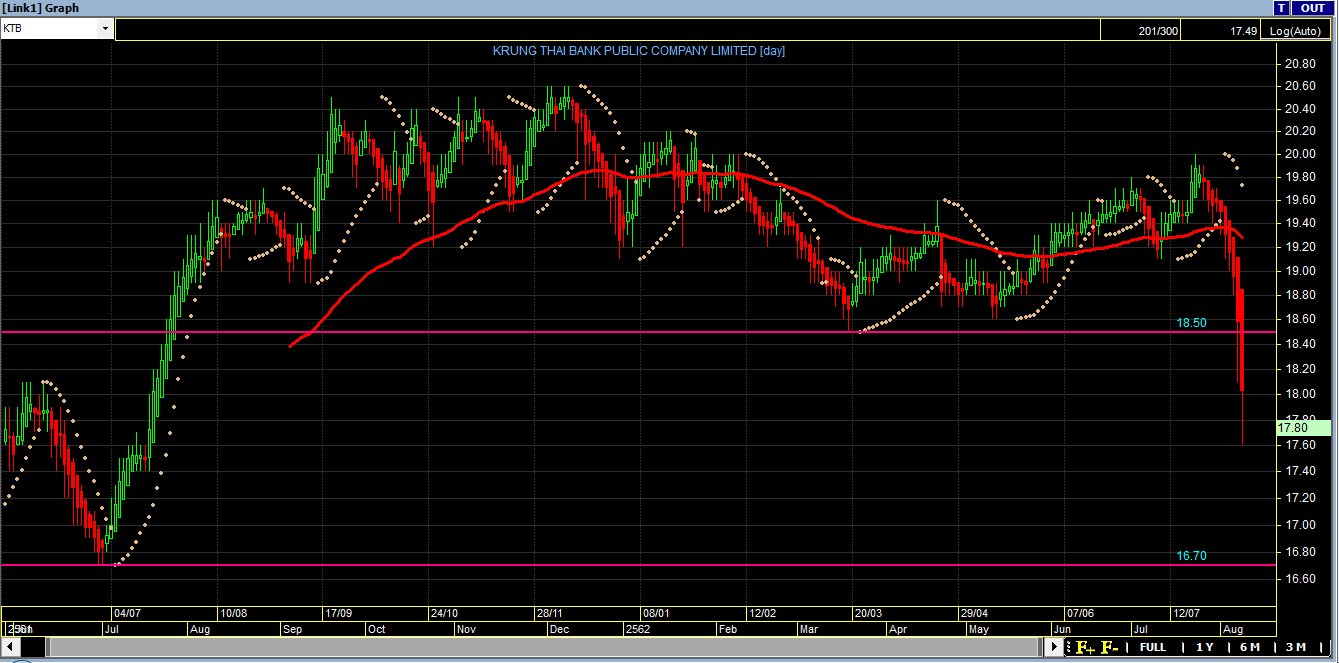
Task: Click the [Link1] Graph window title
Action: point(41,8)
